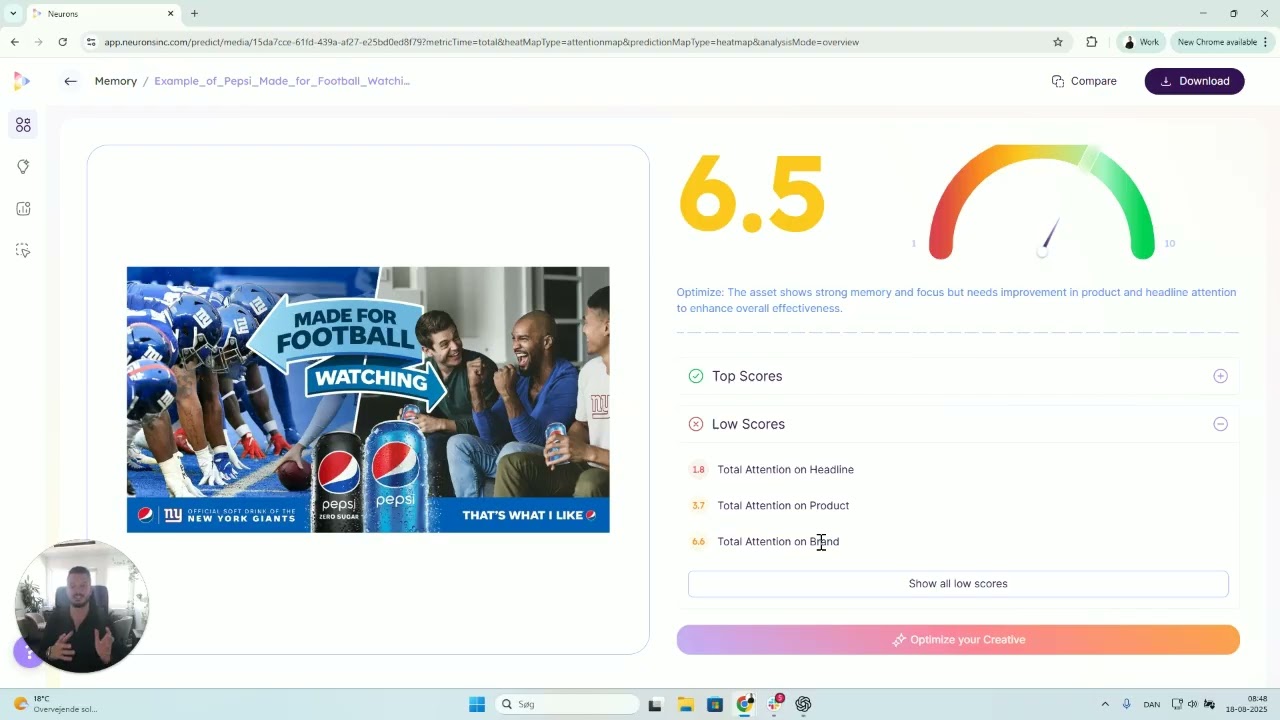1280x720 pixels.
Task: Open a new browser tab
Action: point(194,14)
